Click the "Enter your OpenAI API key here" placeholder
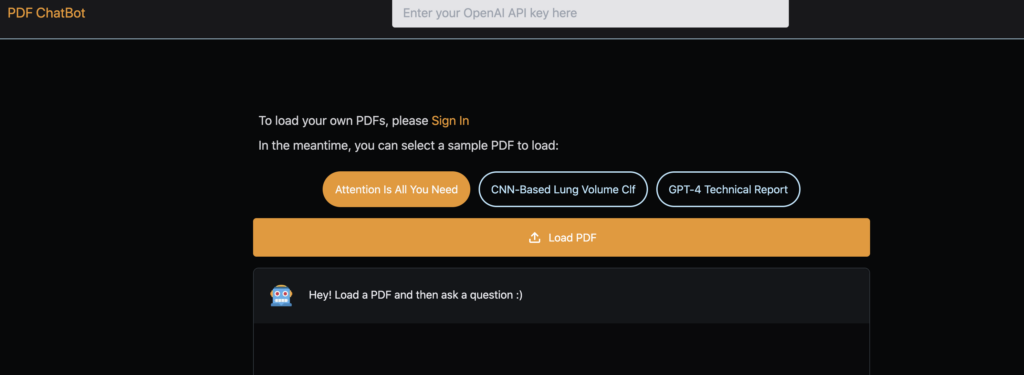The image size is (1024, 375). 490,13
